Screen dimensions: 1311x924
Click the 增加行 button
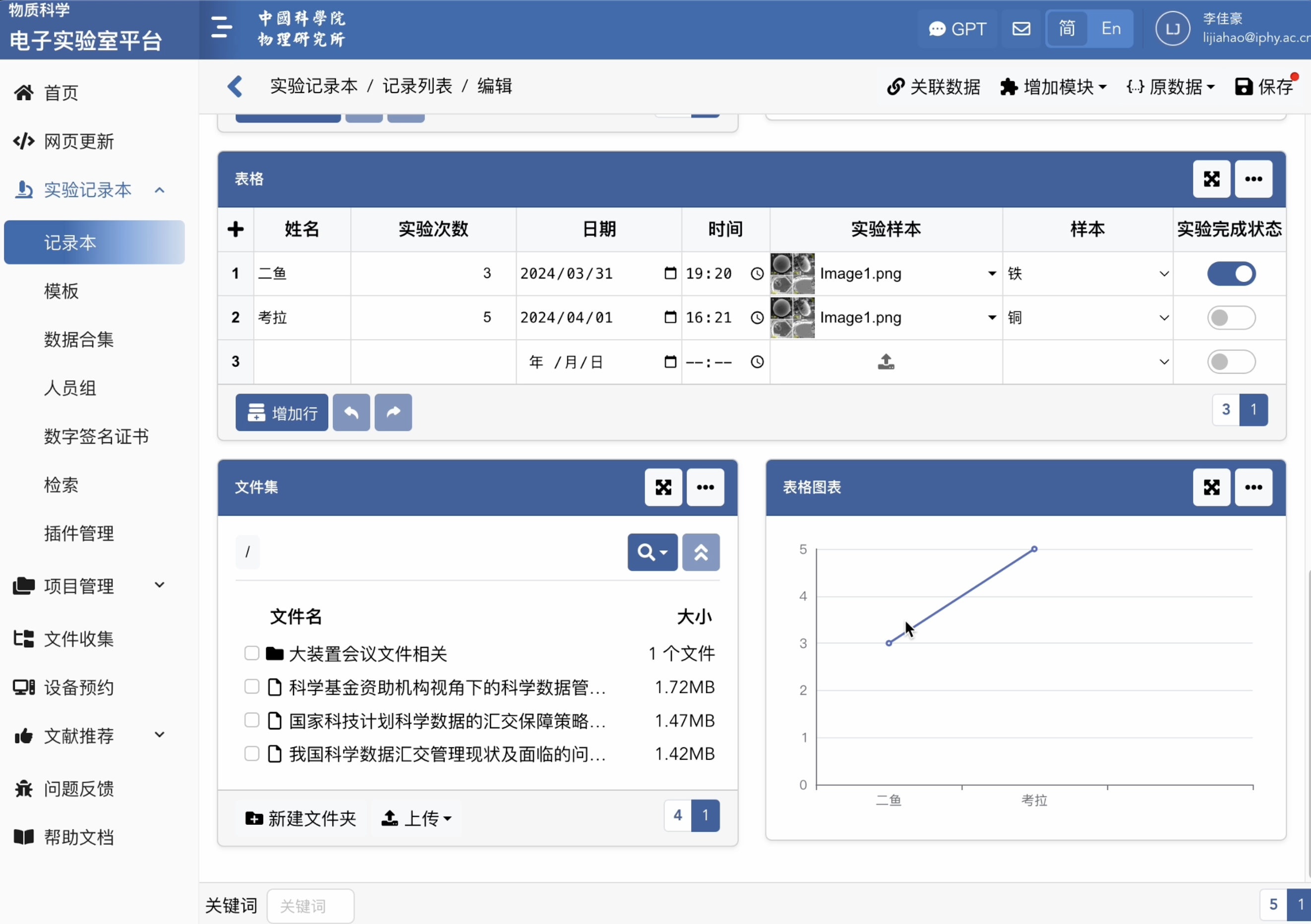pyautogui.click(x=282, y=412)
